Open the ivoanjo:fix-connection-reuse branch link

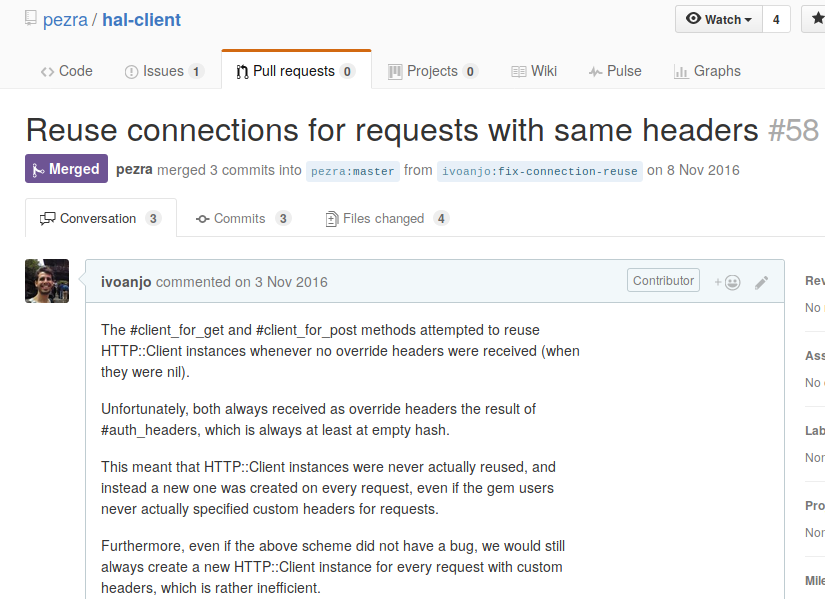tap(539, 172)
